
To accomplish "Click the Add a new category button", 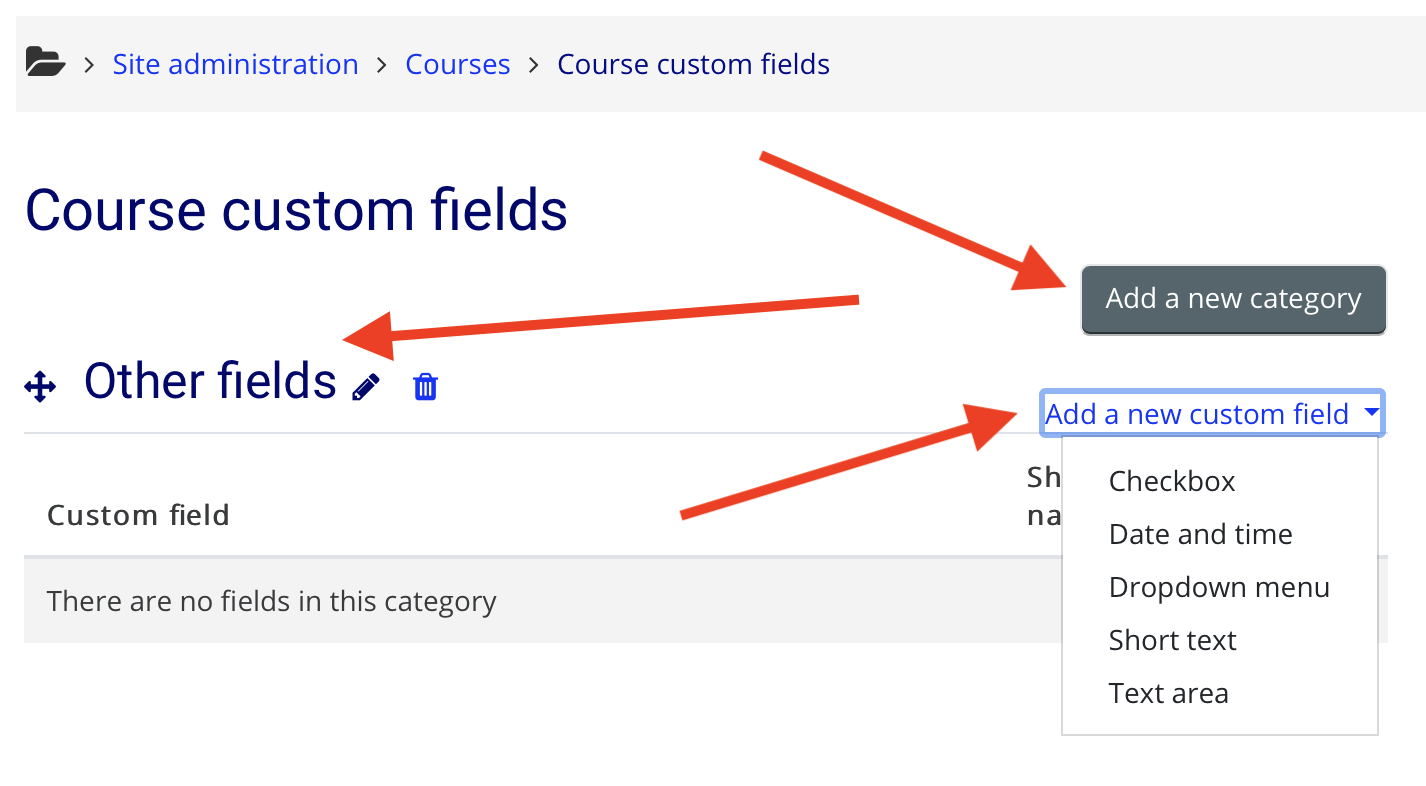I will [1232, 298].
